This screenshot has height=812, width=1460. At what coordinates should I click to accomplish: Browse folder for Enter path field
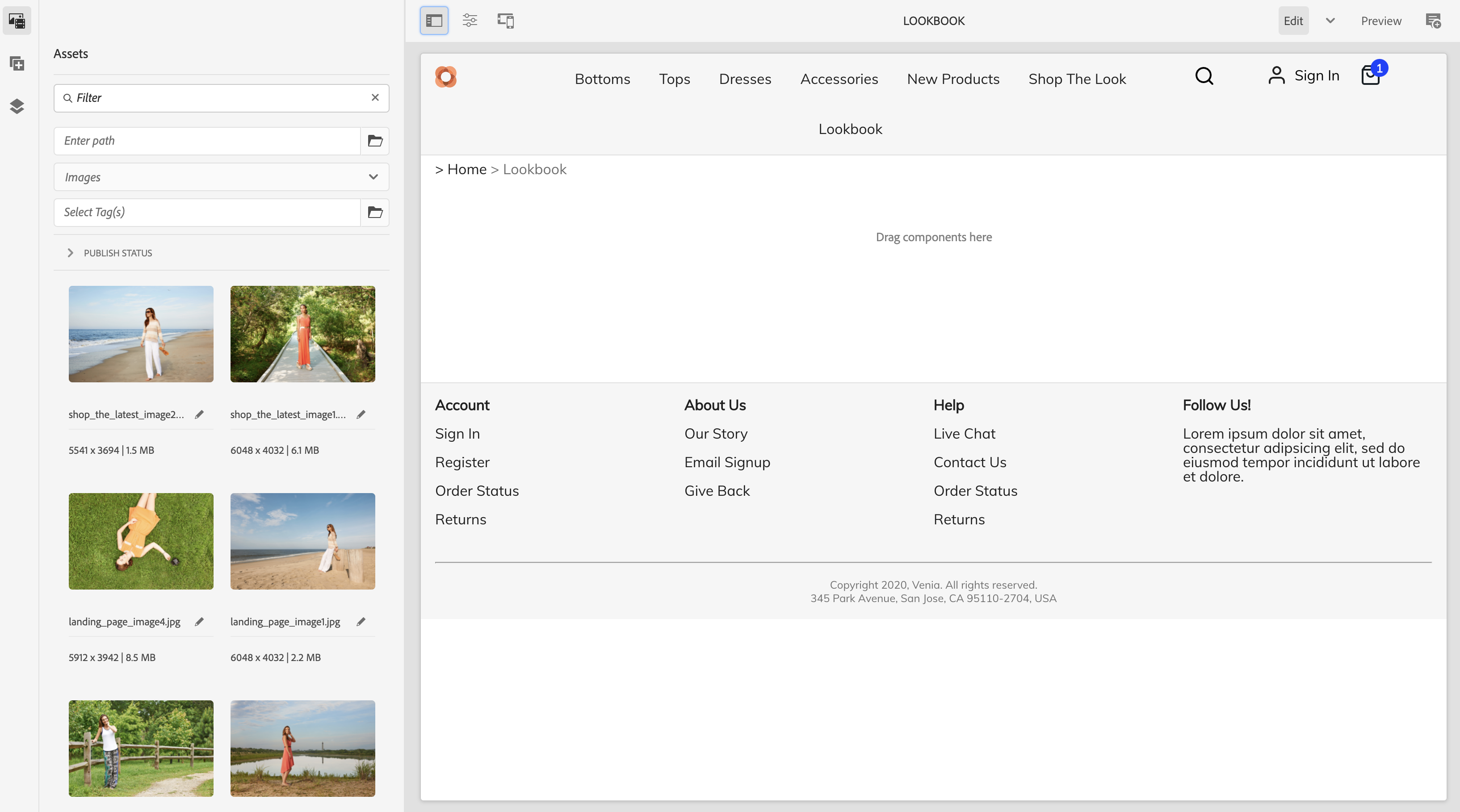click(x=375, y=141)
